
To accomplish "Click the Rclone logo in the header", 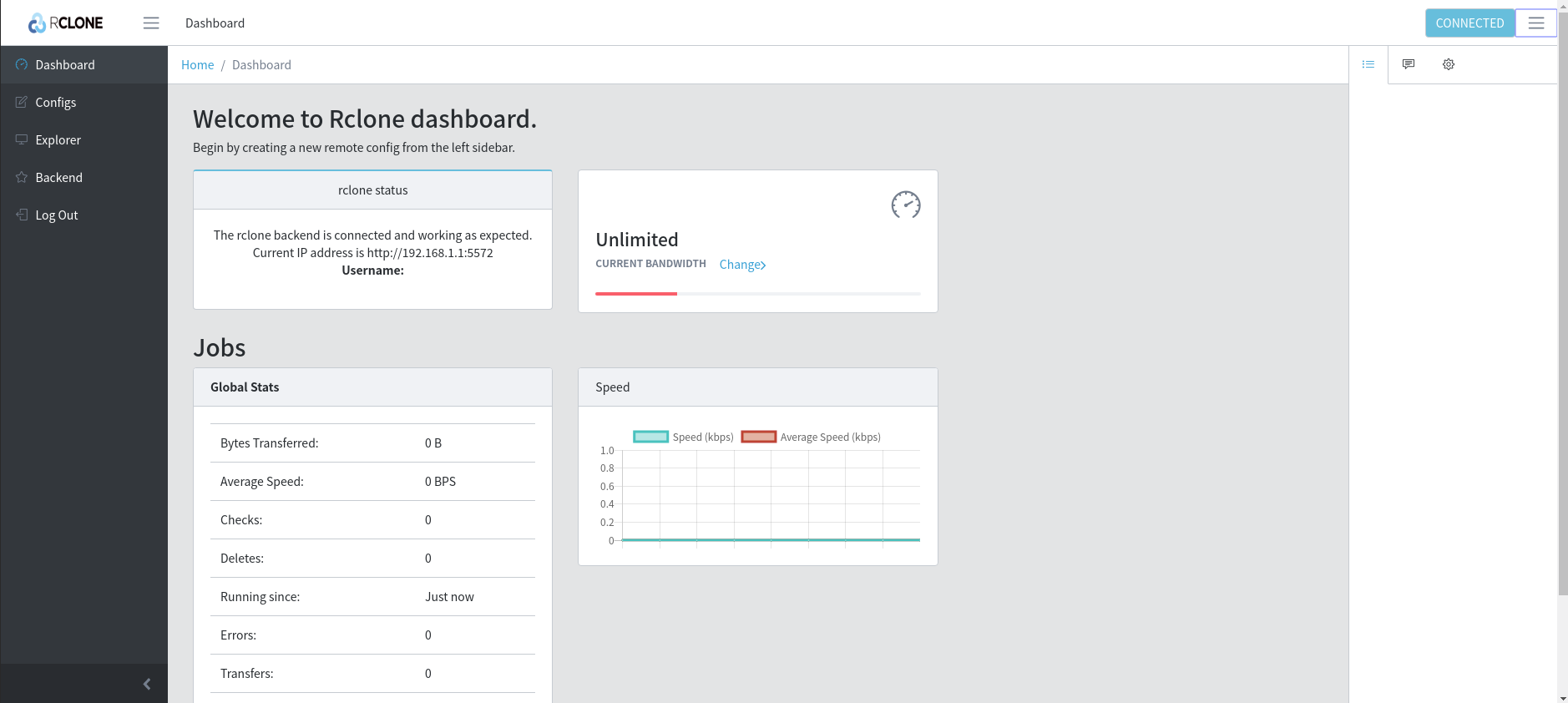I will 65,23.
